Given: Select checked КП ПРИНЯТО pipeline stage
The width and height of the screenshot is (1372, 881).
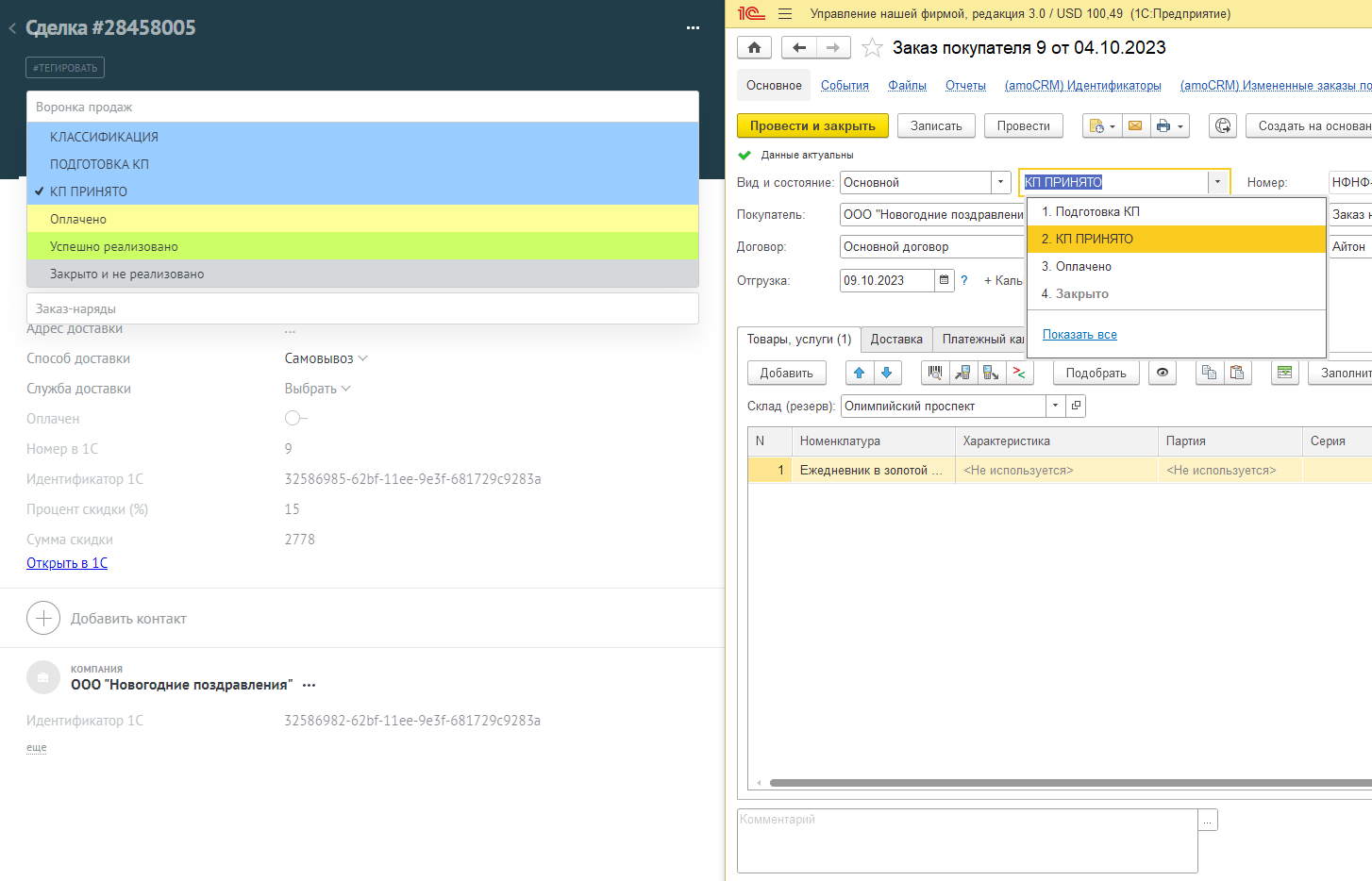Looking at the screenshot, I should coord(89,191).
